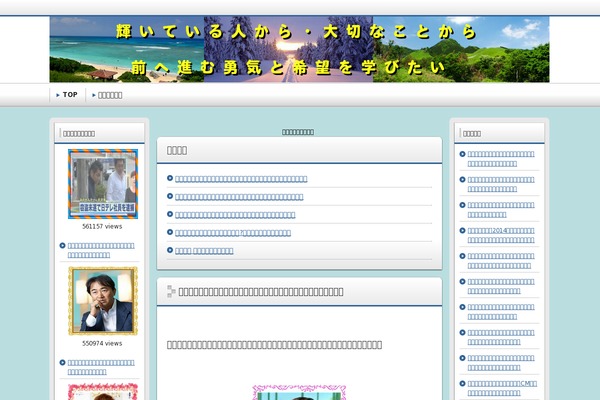The width and height of the screenshot is (600, 400).
Task: Click bullet icon of third right sidebar link
Action: click(x=462, y=205)
